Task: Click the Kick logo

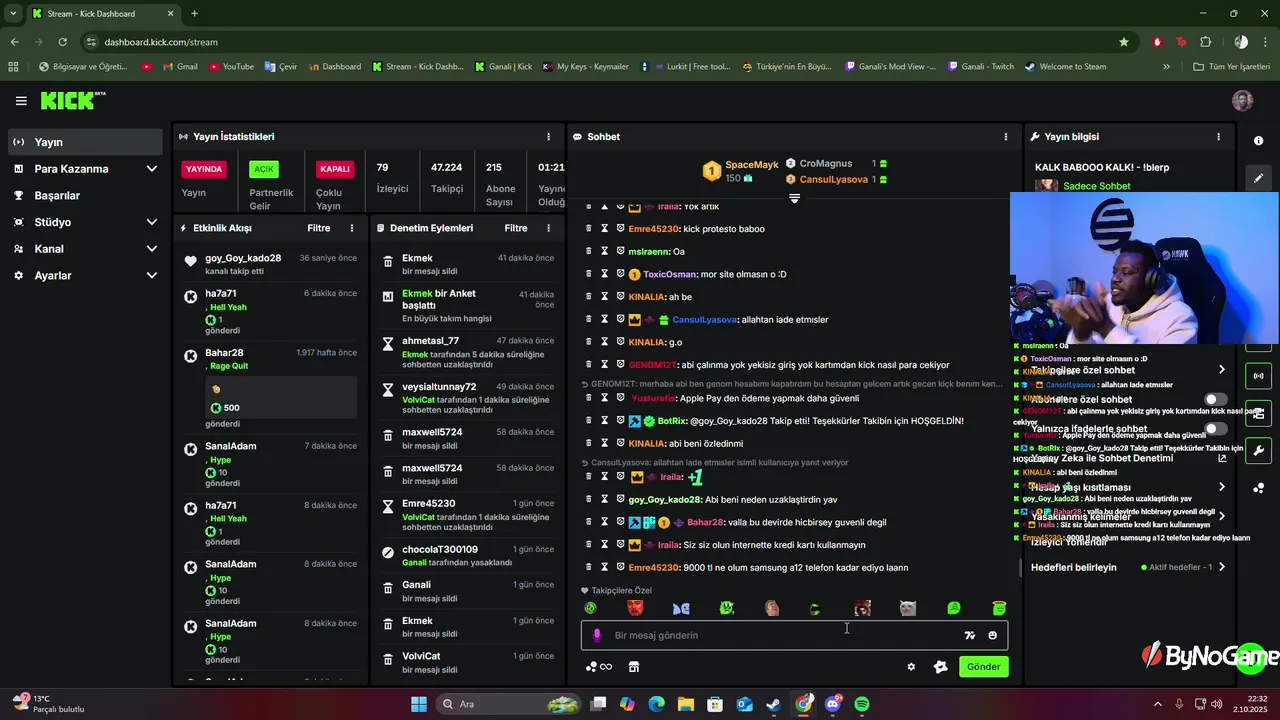Action: pos(72,100)
